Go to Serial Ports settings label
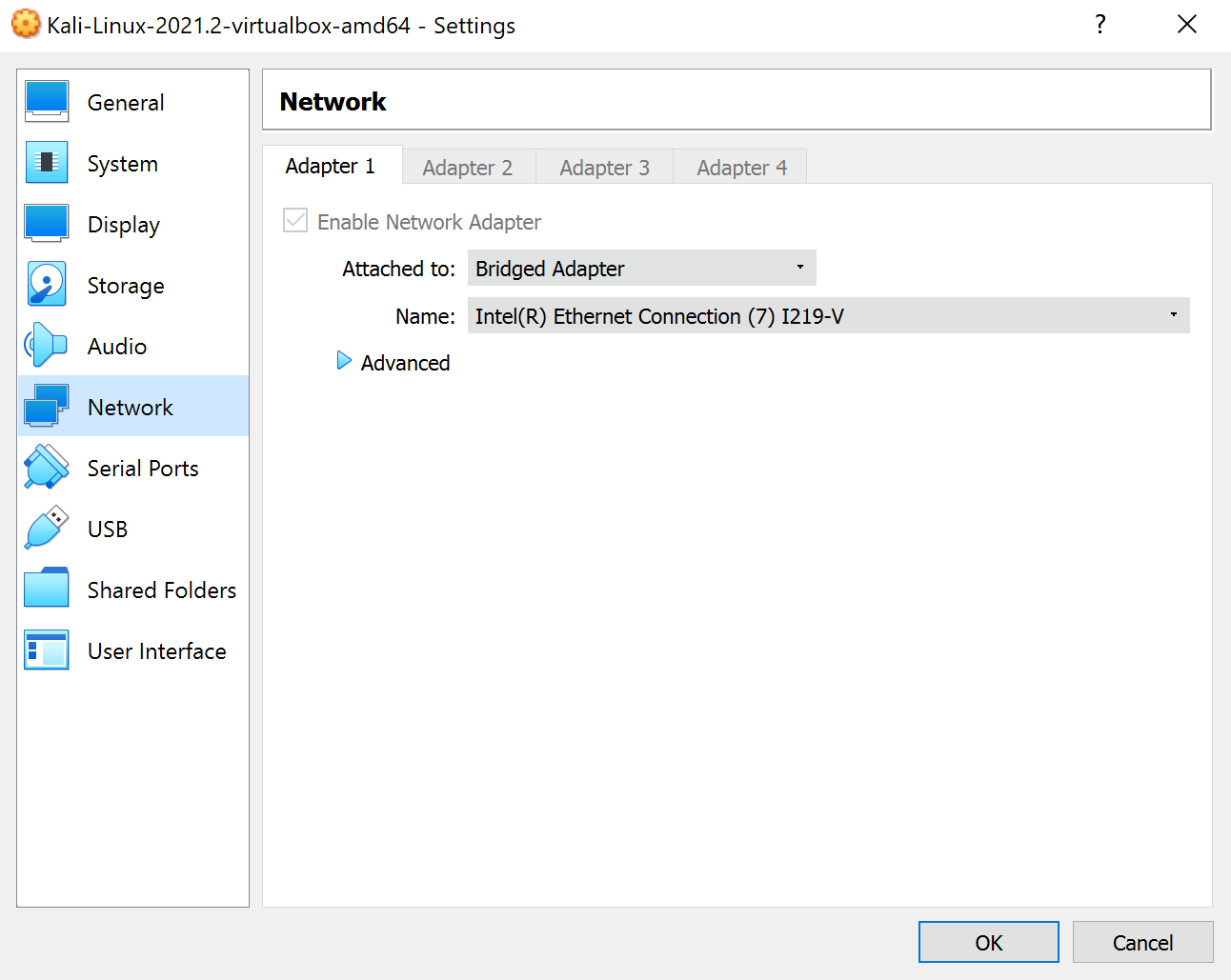The image size is (1231, 980). [143, 469]
